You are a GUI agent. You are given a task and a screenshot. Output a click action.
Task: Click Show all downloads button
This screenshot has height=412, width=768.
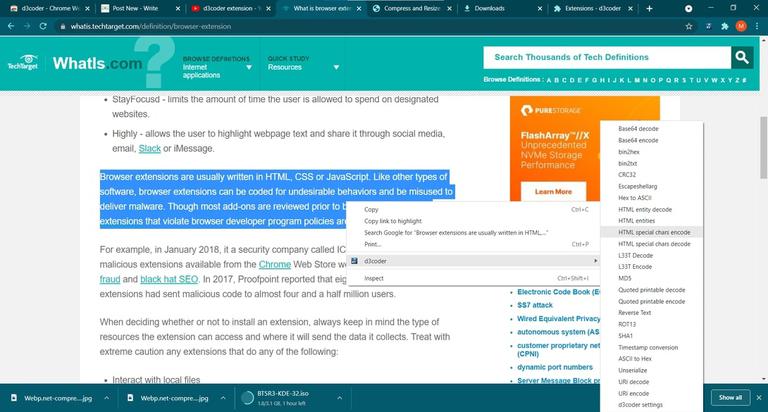pos(730,398)
